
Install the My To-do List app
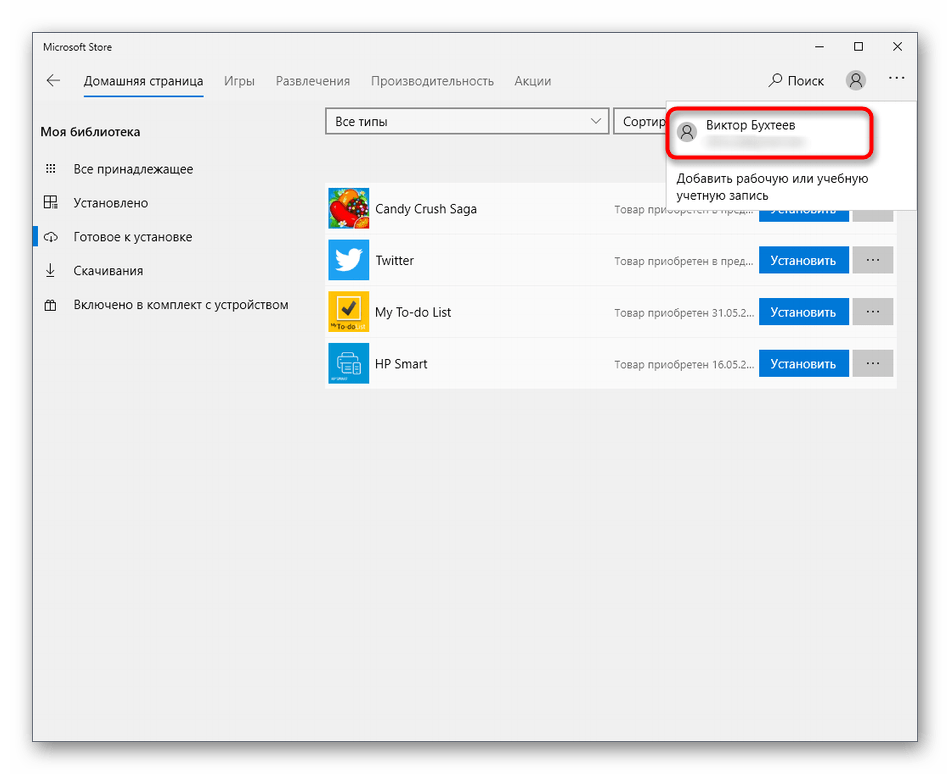(x=803, y=312)
